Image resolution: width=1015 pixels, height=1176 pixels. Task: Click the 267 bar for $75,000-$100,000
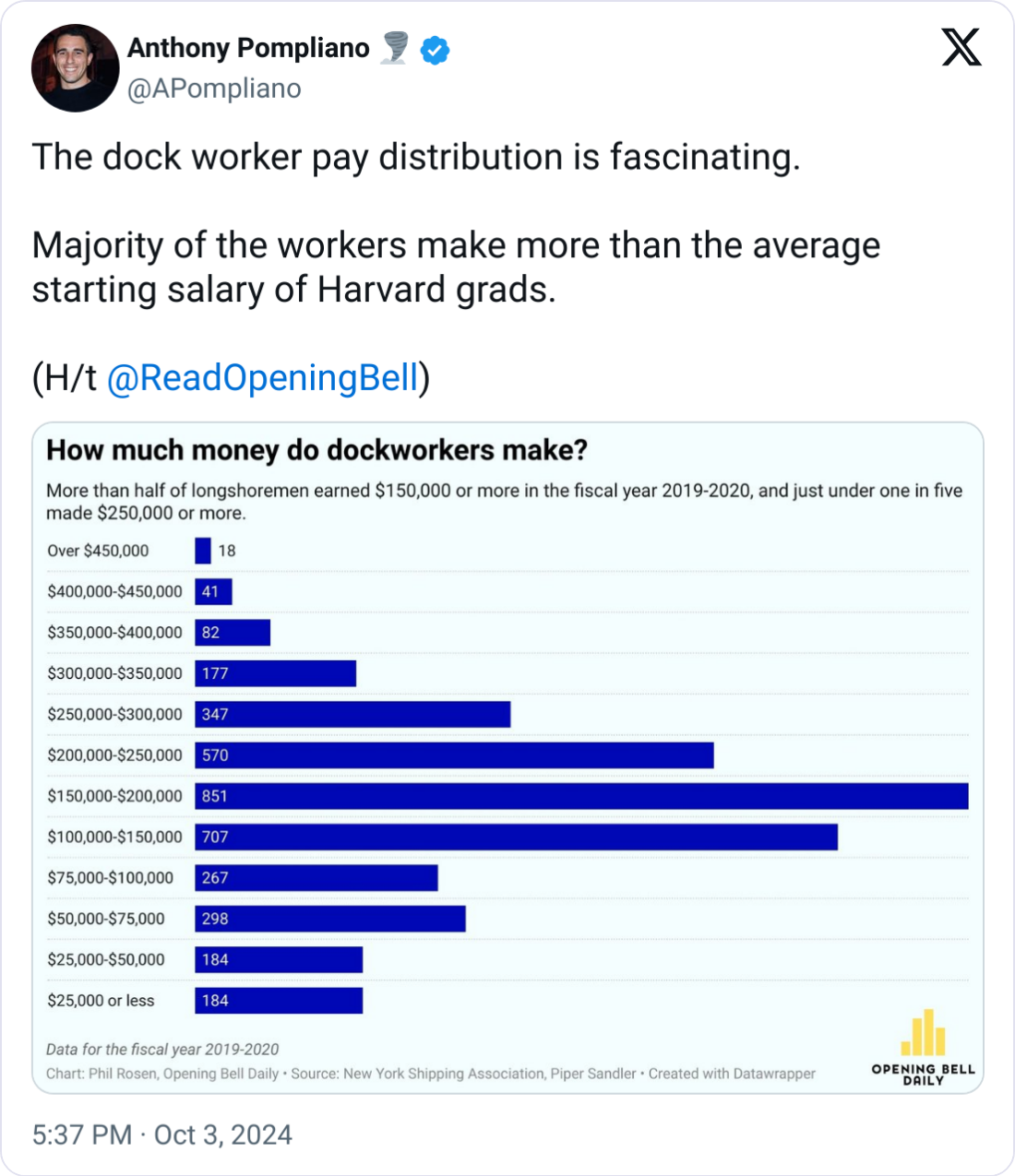tap(316, 877)
